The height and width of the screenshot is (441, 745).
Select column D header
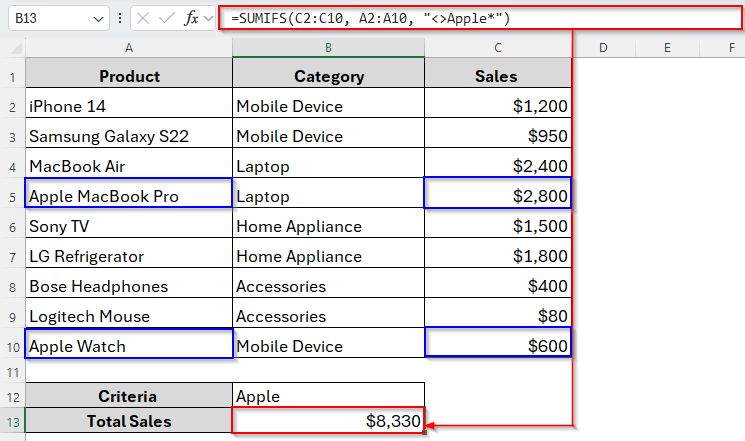tap(604, 47)
